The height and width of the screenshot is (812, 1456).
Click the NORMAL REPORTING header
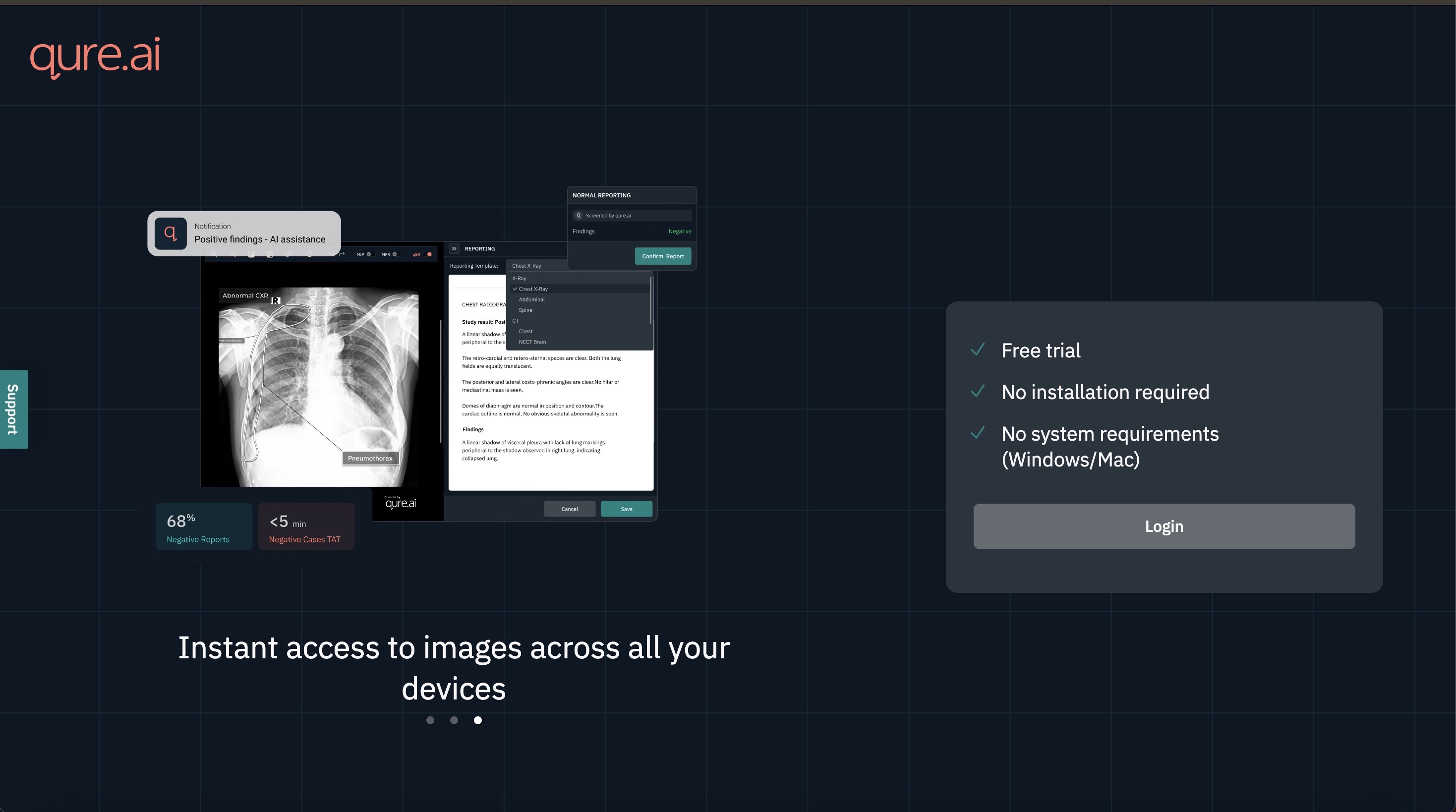(601, 195)
